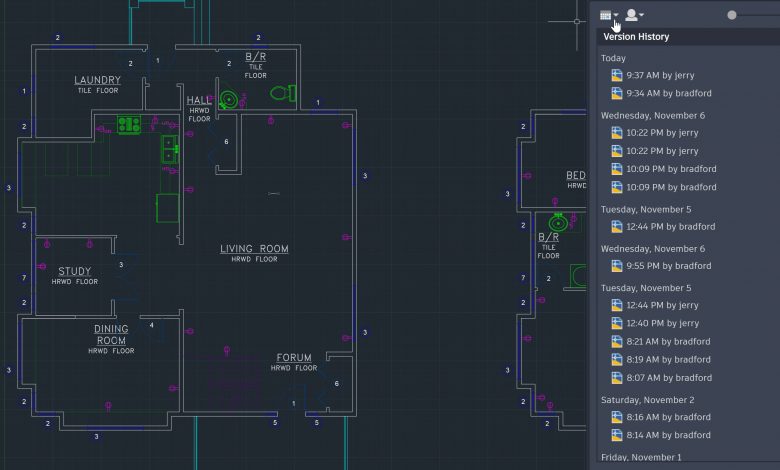Click the Version History panel title
This screenshot has width=780, height=470.
coord(636,37)
